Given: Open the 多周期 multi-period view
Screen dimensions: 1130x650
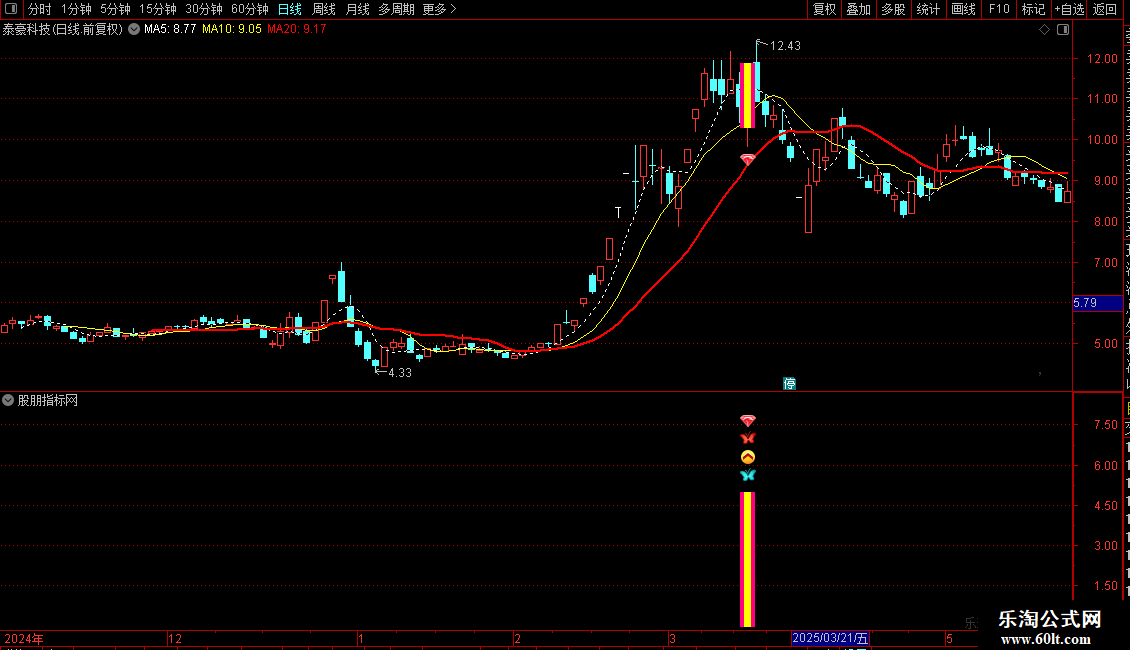Looking at the screenshot, I should click(x=396, y=9).
